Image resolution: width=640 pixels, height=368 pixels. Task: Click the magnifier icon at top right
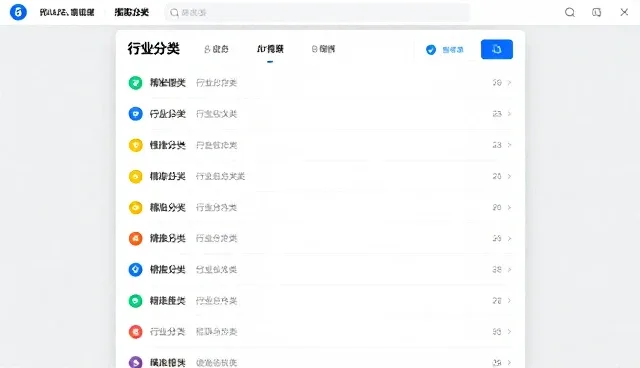pos(570,12)
